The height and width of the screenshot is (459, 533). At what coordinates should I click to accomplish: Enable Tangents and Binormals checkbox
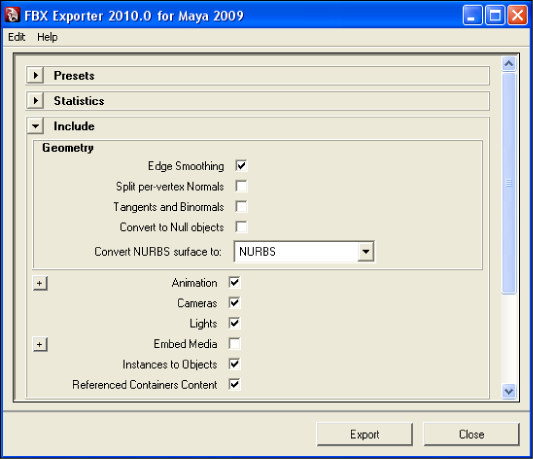(x=241, y=206)
